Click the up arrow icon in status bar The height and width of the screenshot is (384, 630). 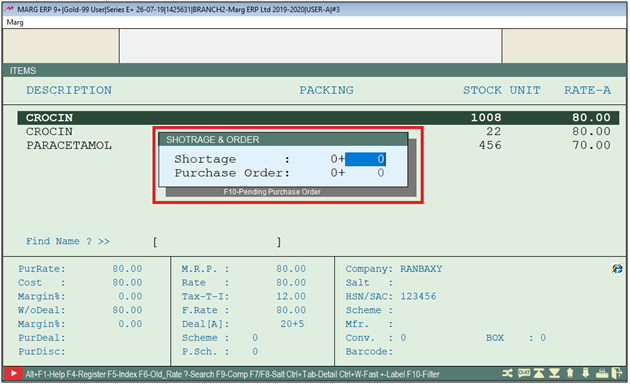pyautogui.click(x=570, y=374)
